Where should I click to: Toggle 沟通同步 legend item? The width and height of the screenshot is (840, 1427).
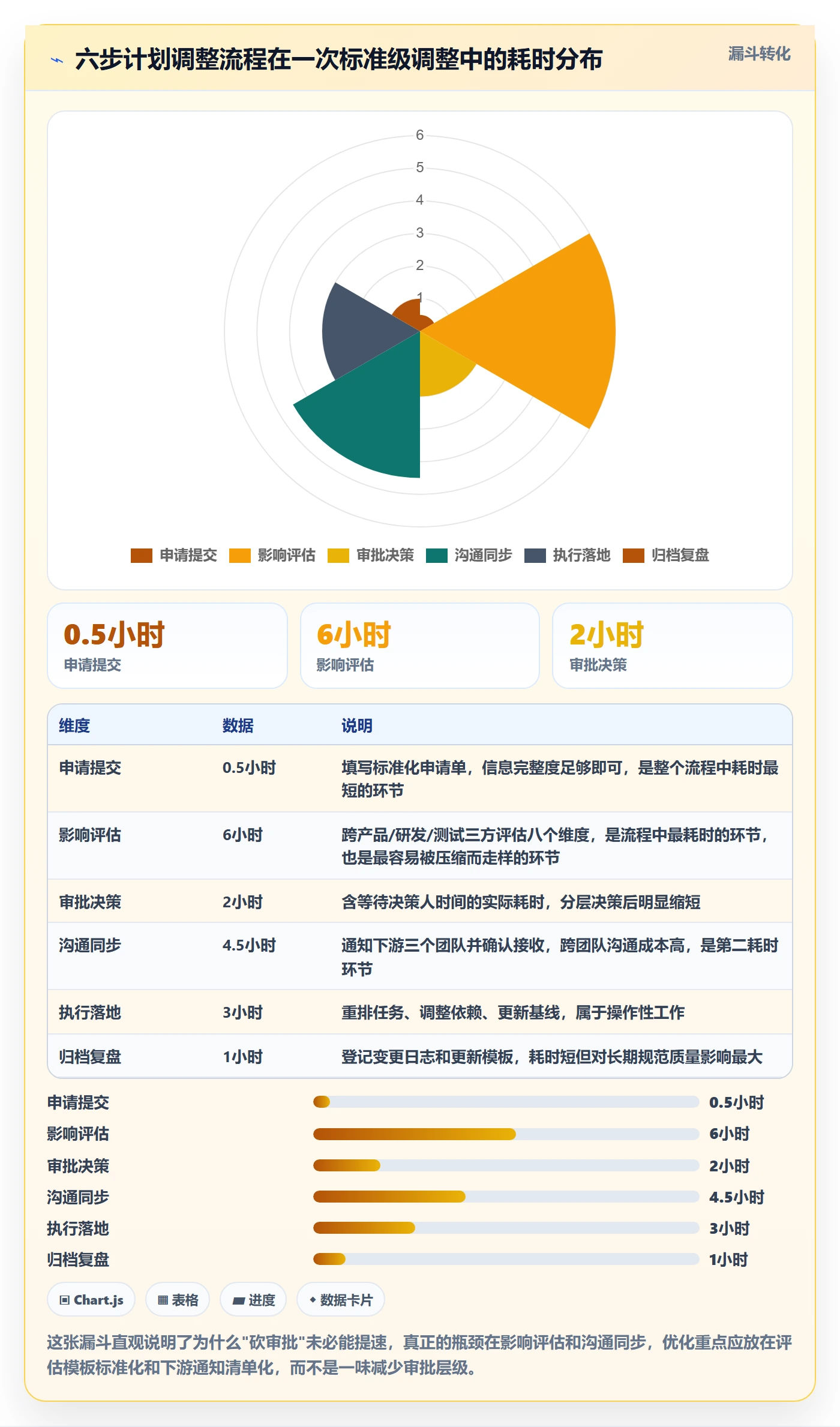coord(469,556)
